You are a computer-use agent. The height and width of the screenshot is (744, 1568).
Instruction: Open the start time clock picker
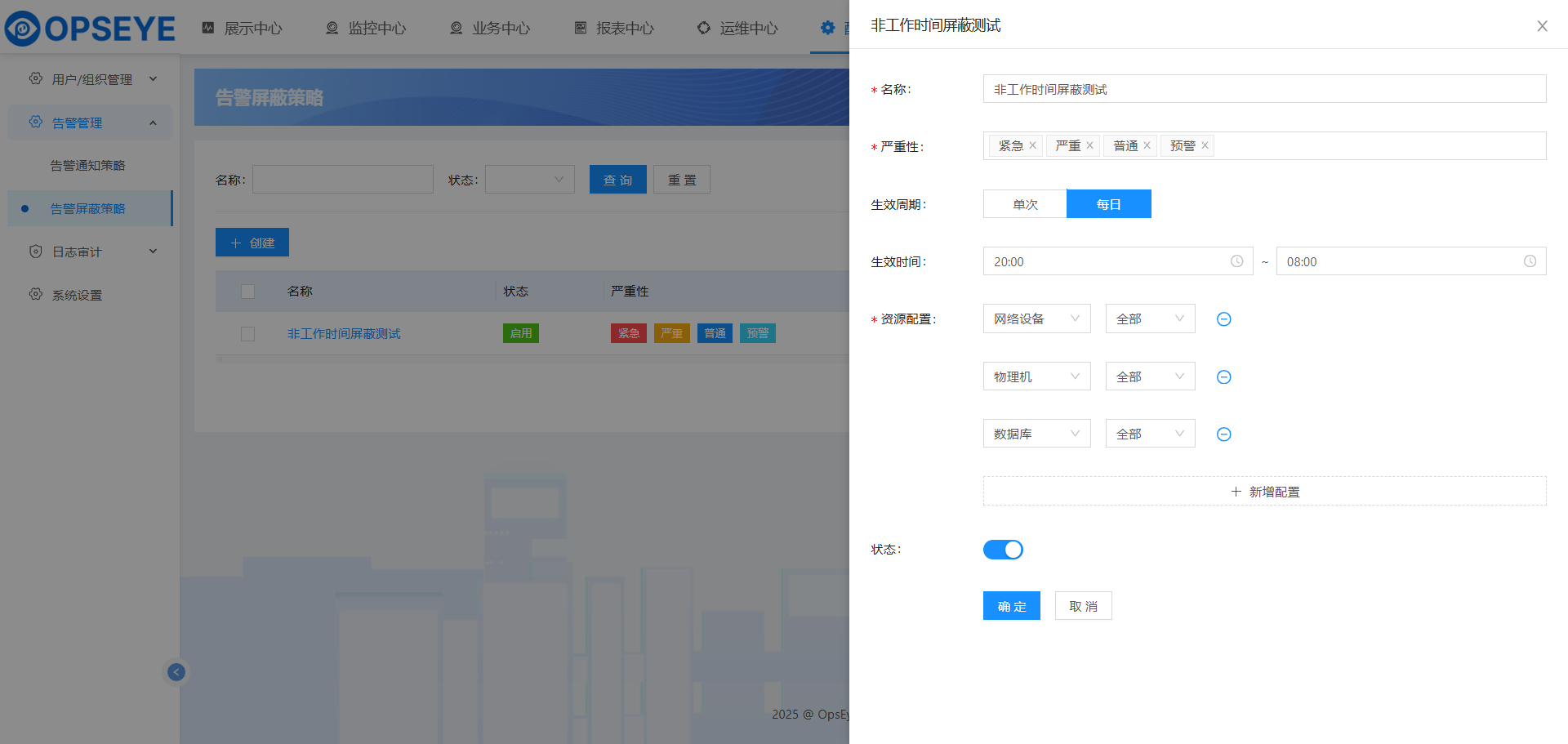point(1236,261)
